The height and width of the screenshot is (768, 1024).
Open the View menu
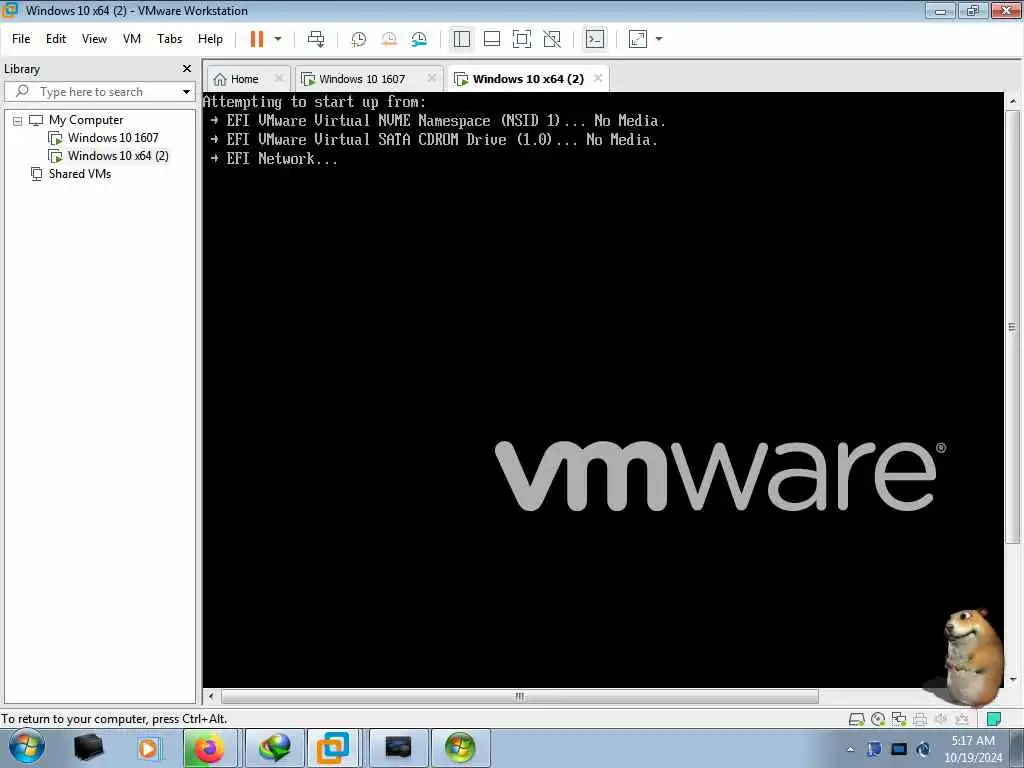pyautogui.click(x=94, y=39)
